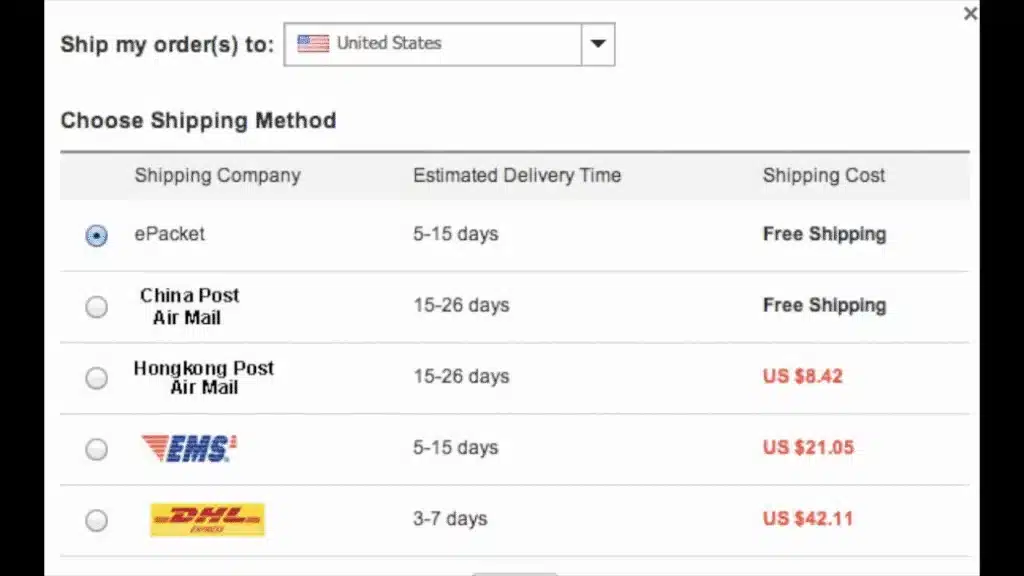Image resolution: width=1024 pixels, height=576 pixels.
Task: Close the shipping method dialog
Action: (969, 14)
